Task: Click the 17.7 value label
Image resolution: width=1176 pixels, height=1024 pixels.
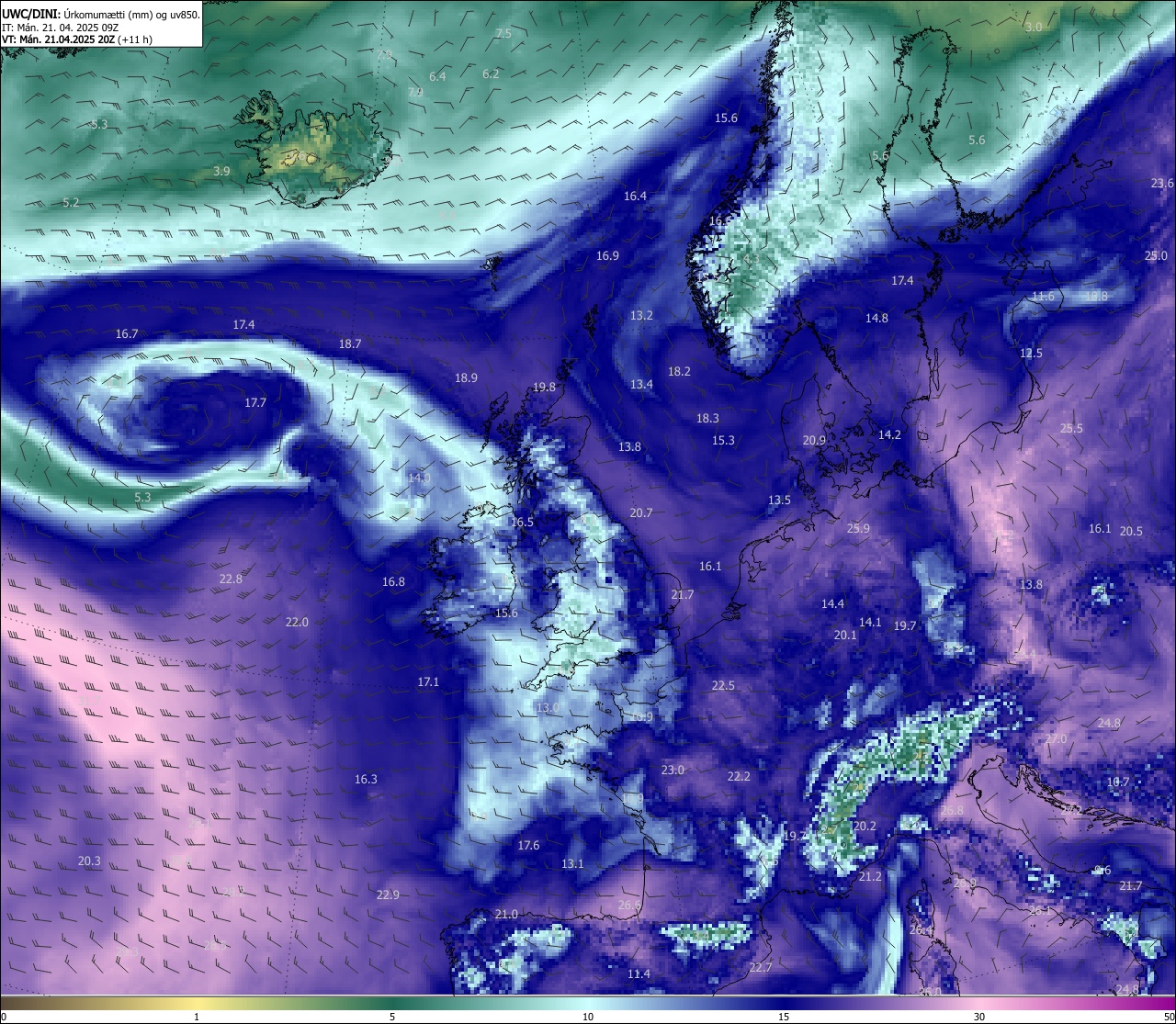Action: click(x=255, y=402)
